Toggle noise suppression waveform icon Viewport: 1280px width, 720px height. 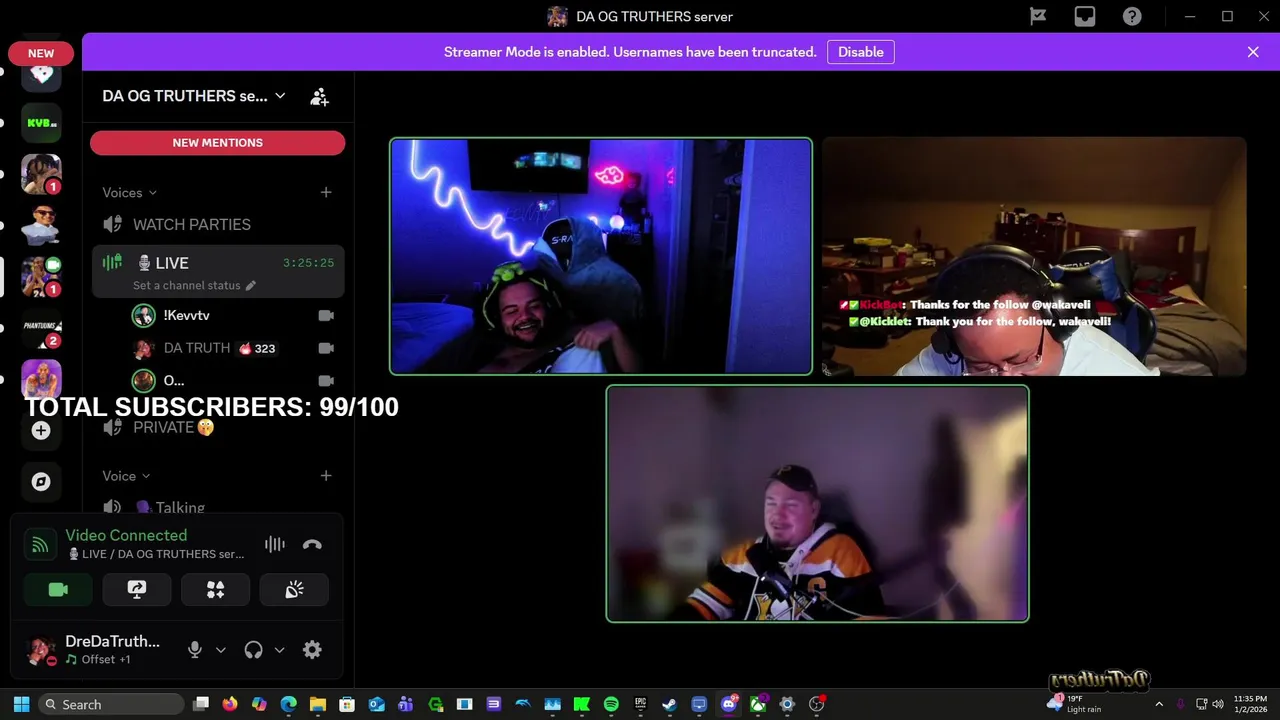coord(275,544)
